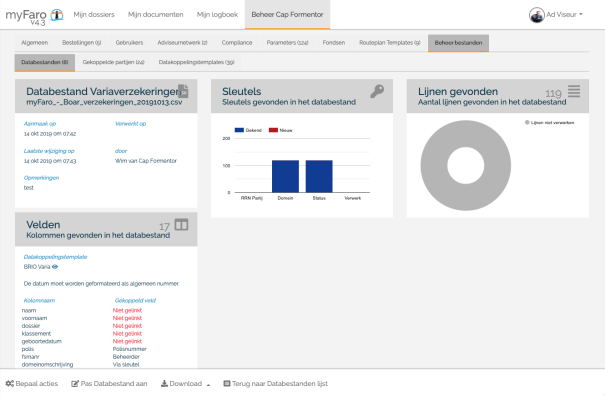Click Niet gelinkt in the klassement row
The width and height of the screenshot is (605, 396).
127,333
